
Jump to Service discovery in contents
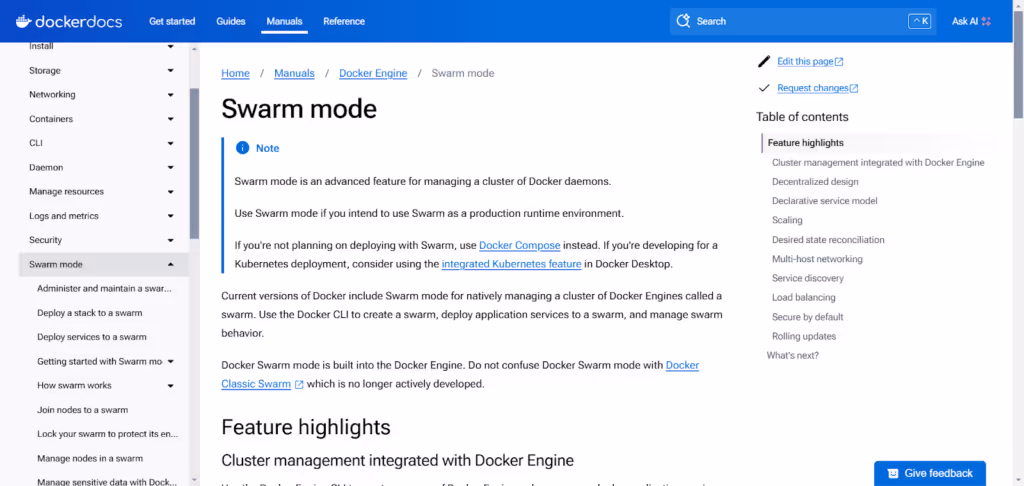tap(808, 278)
